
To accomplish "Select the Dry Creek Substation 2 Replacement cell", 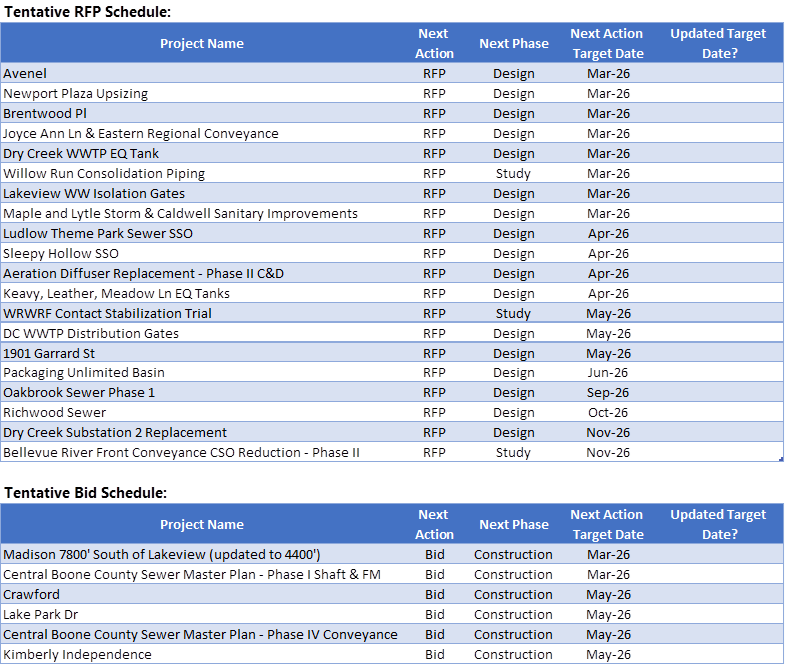I will tap(115, 432).
